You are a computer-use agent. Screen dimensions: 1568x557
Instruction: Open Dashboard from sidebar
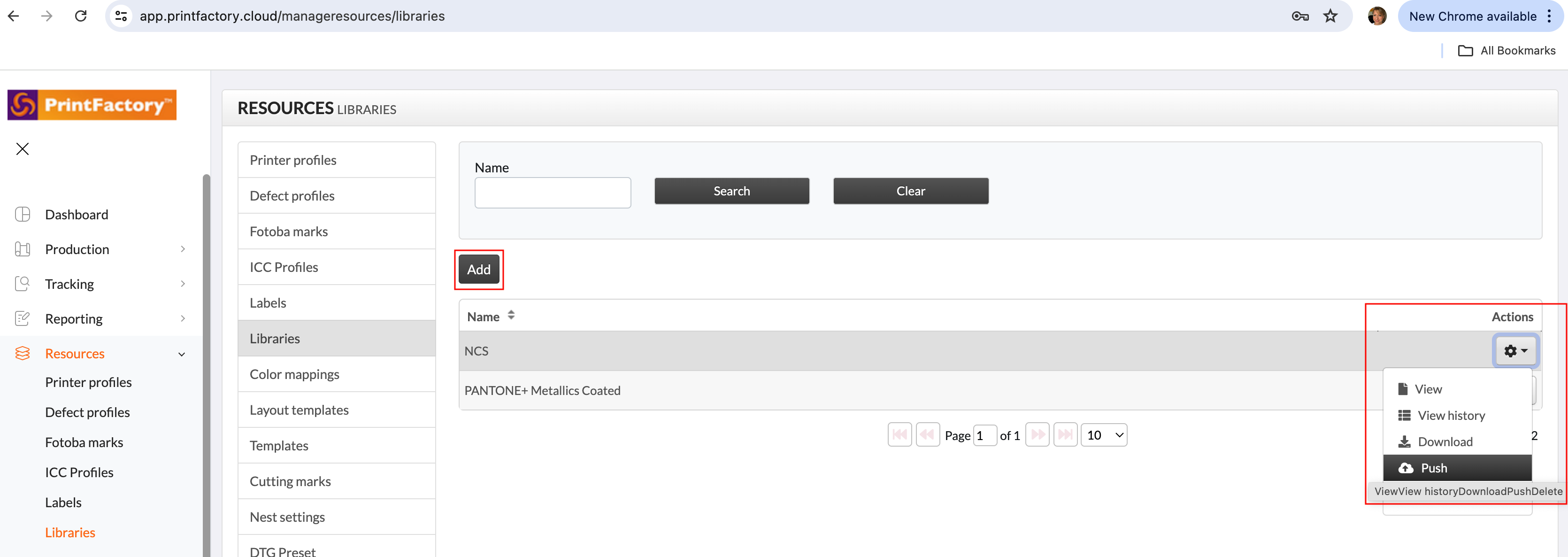[x=77, y=214]
